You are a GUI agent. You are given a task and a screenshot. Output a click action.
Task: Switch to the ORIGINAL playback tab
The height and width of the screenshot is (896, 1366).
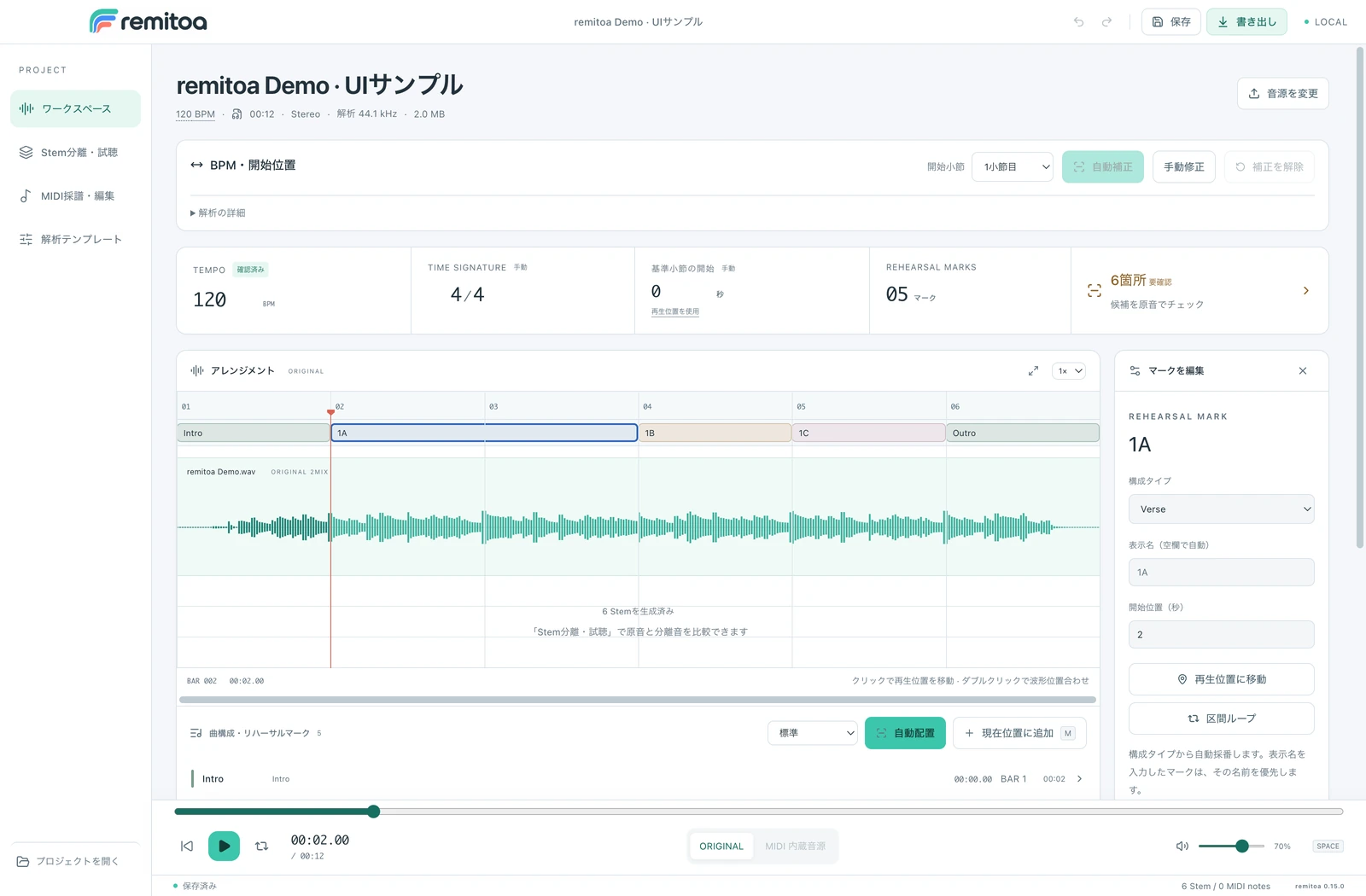(x=721, y=847)
